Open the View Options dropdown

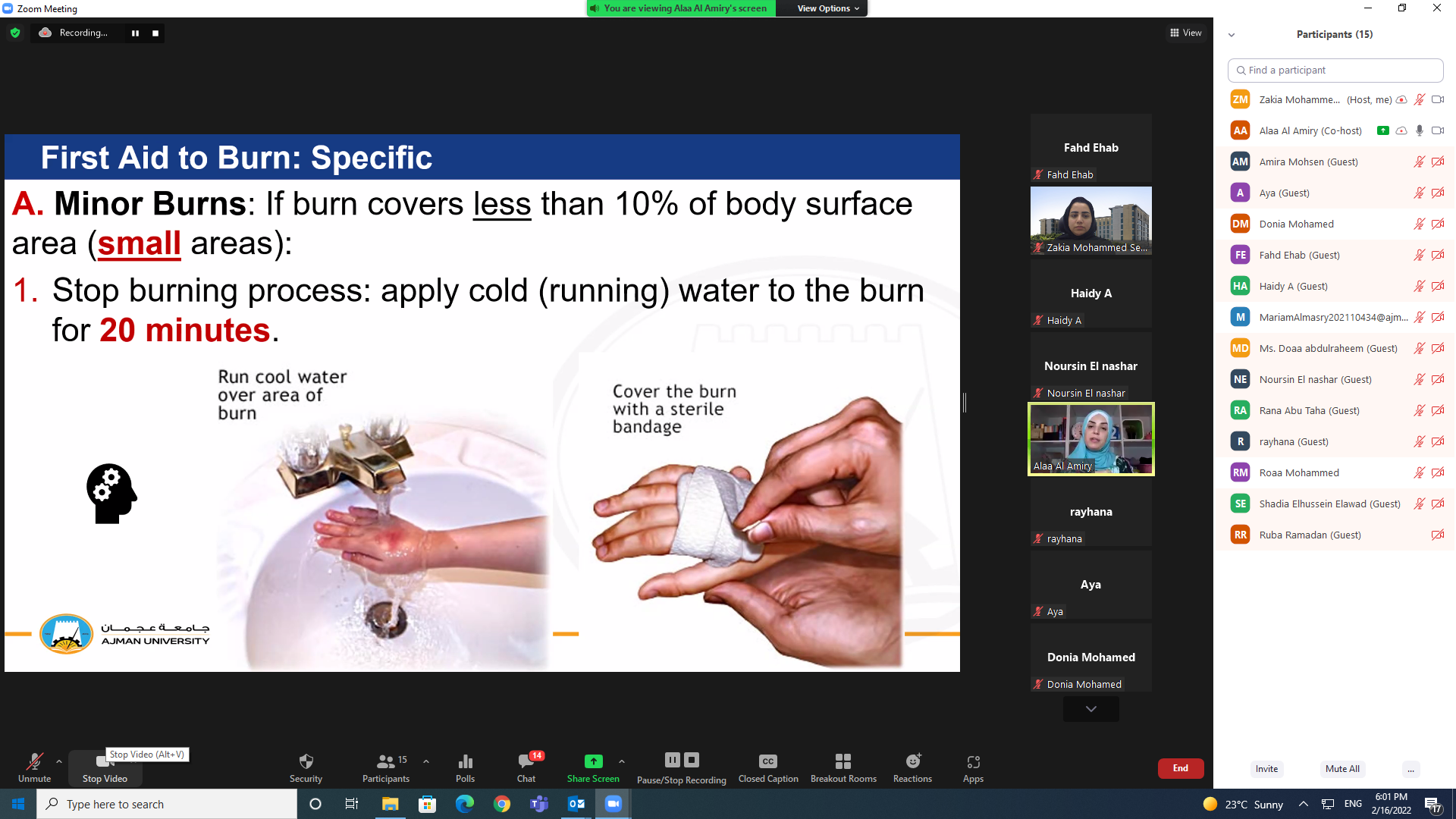[828, 8]
